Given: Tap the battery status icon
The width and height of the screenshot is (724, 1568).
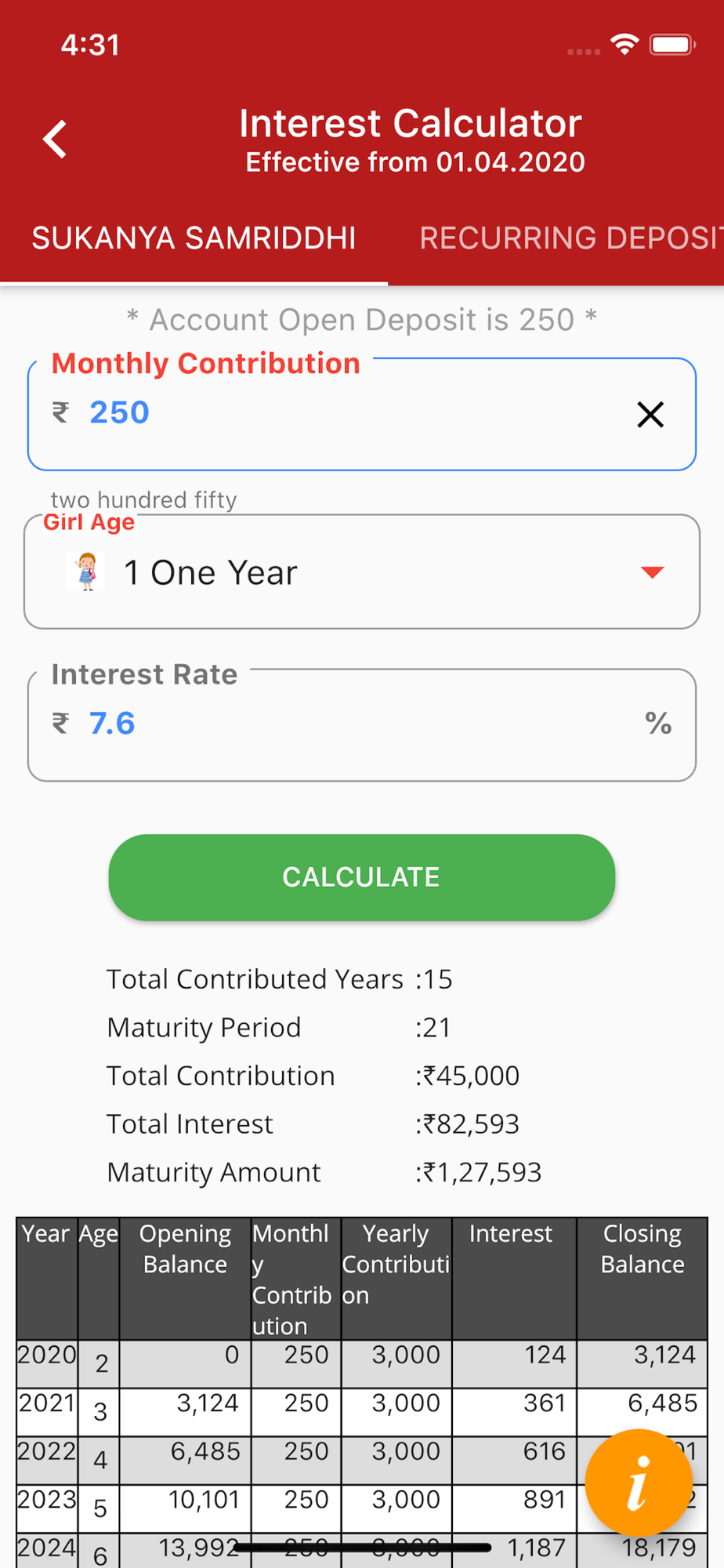Looking at the screenshot, I should (x=672, y=45).
